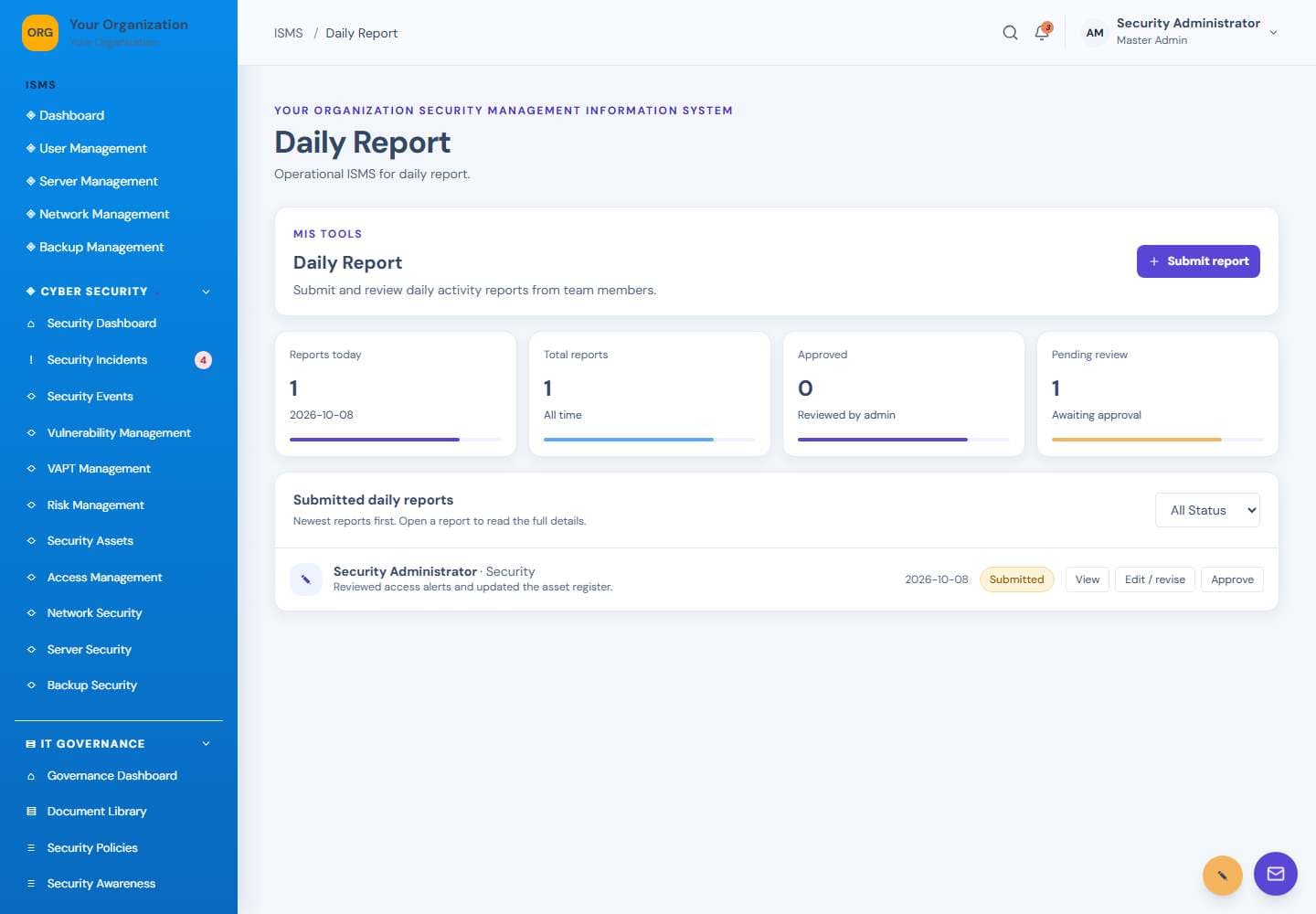This screenshot has height=914, width=1316.
Task: Click Edit / revise on the report
Action: tap(1155, 579)
